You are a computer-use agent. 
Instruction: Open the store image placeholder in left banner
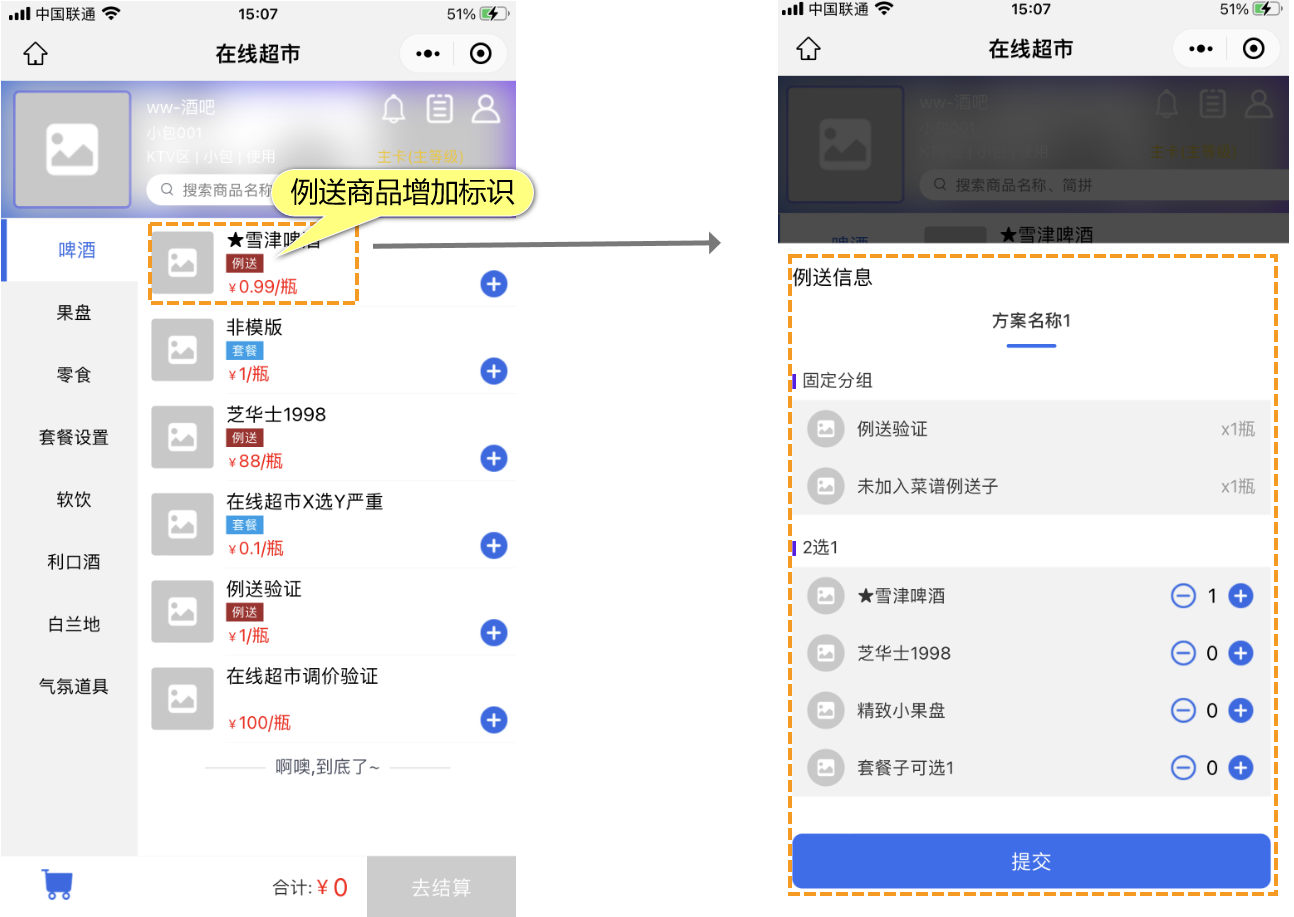(72, 149)
